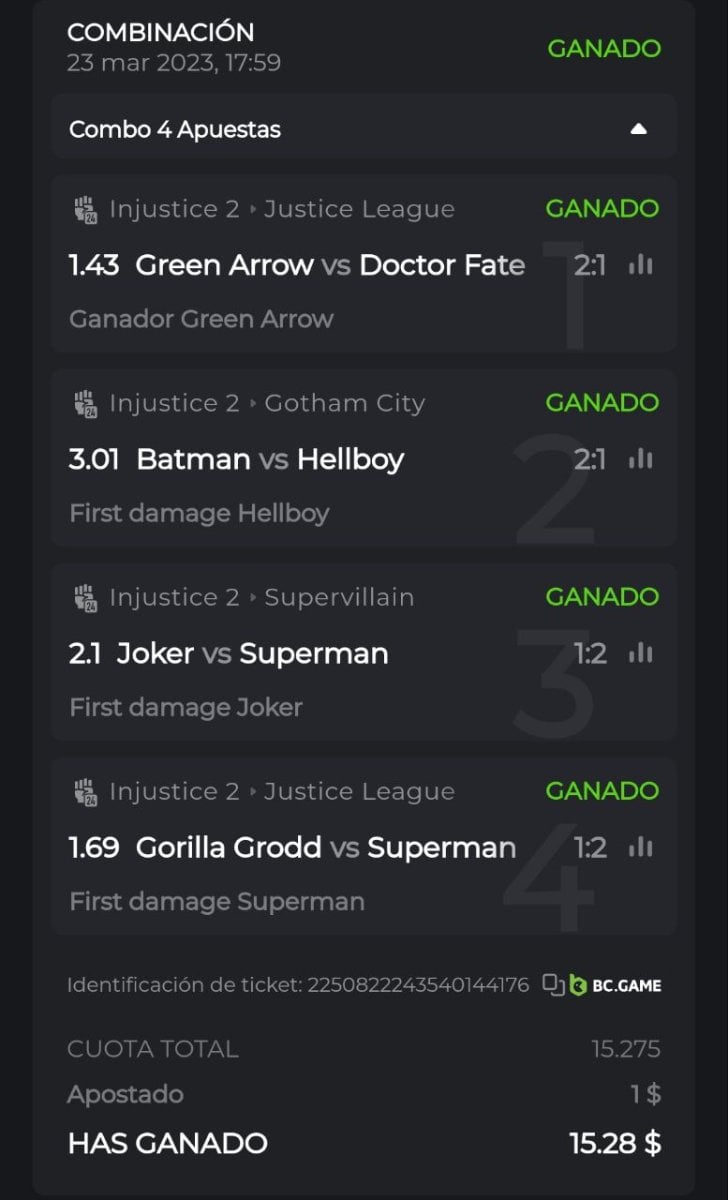Click the Combo 4 Apuestas header

coord(175,129)
